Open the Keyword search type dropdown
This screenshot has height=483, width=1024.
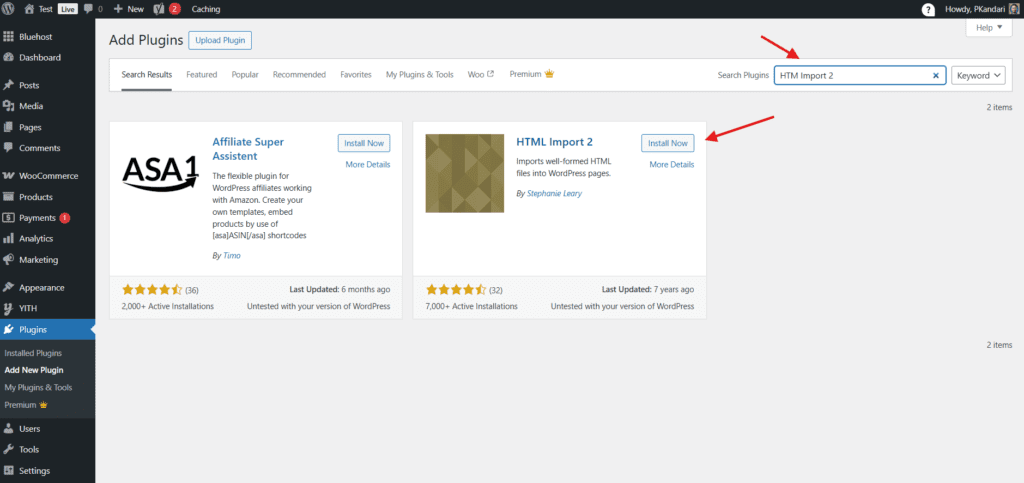978,76
